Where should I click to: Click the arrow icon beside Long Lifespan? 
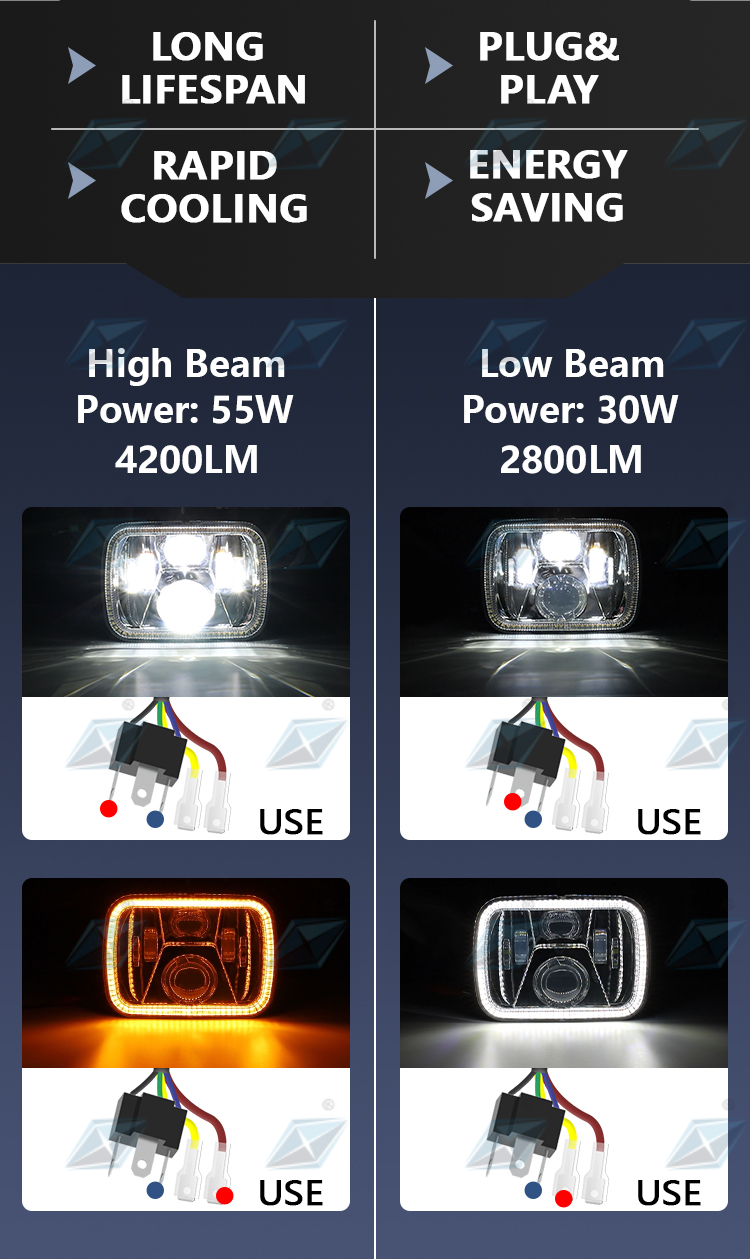pyautogui.click(x=81, y=66)
